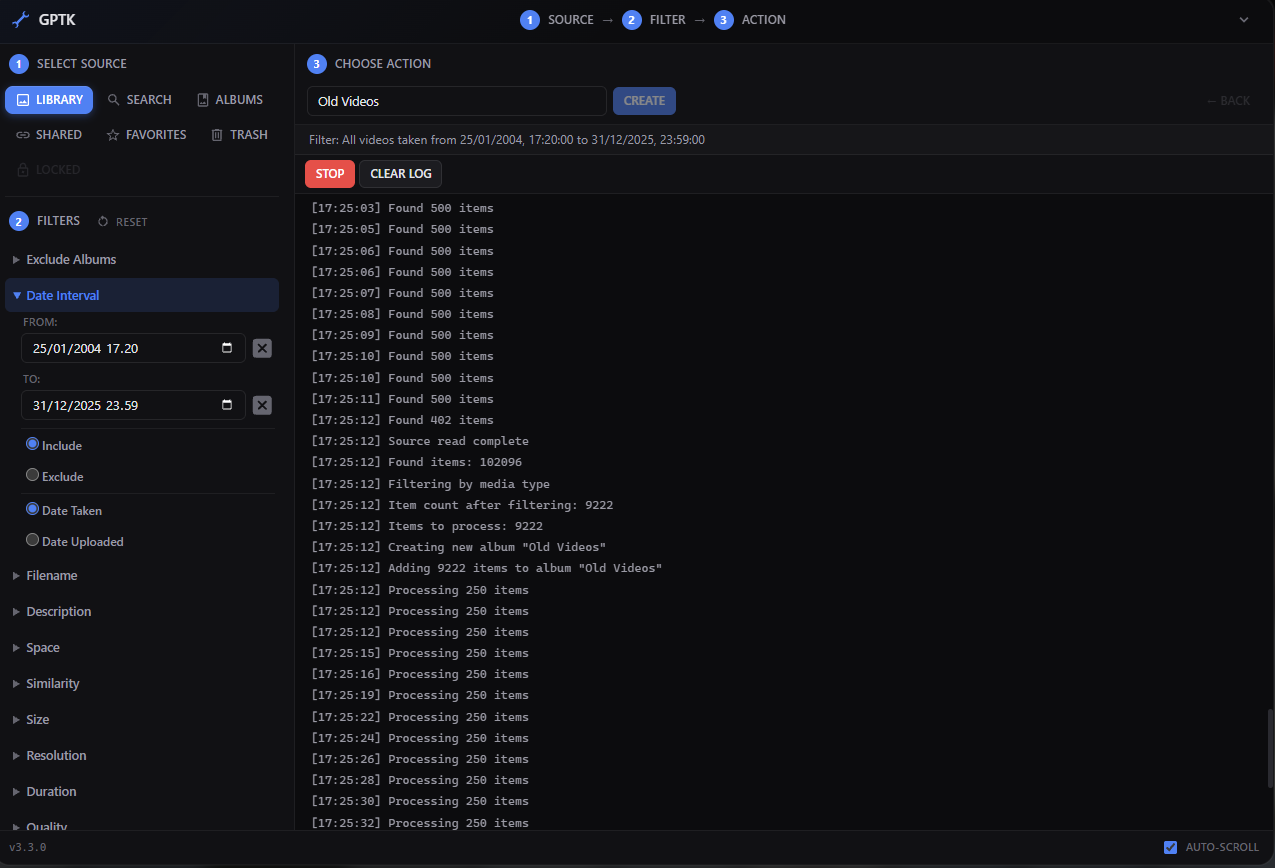Click log line "Filtering by media type"

coord(430,484)
